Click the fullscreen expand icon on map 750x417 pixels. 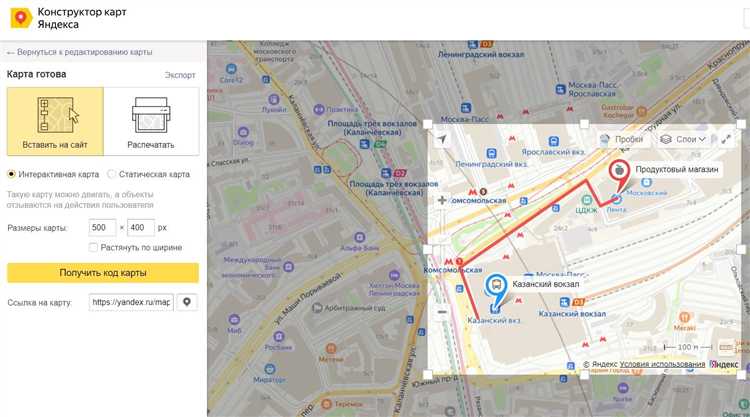pyautogui.click(x=726, y=139)
